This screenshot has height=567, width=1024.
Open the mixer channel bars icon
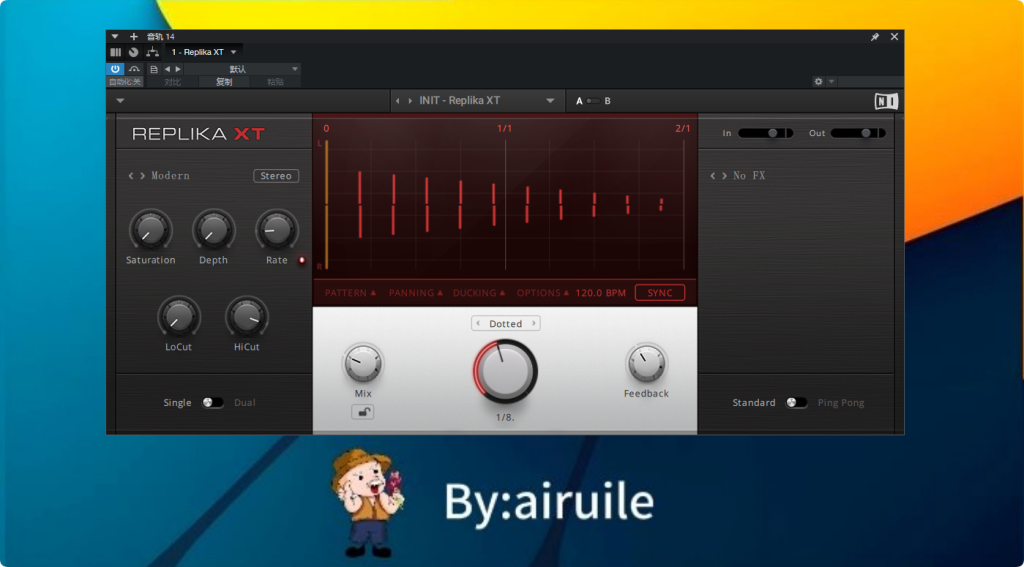pyautogui.click(x=116, y=52)
